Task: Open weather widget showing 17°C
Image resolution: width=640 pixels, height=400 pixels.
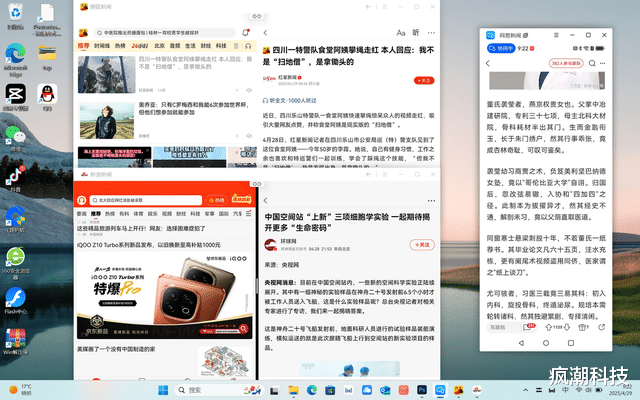Action: pyautogui.click(x=20, y=390)
